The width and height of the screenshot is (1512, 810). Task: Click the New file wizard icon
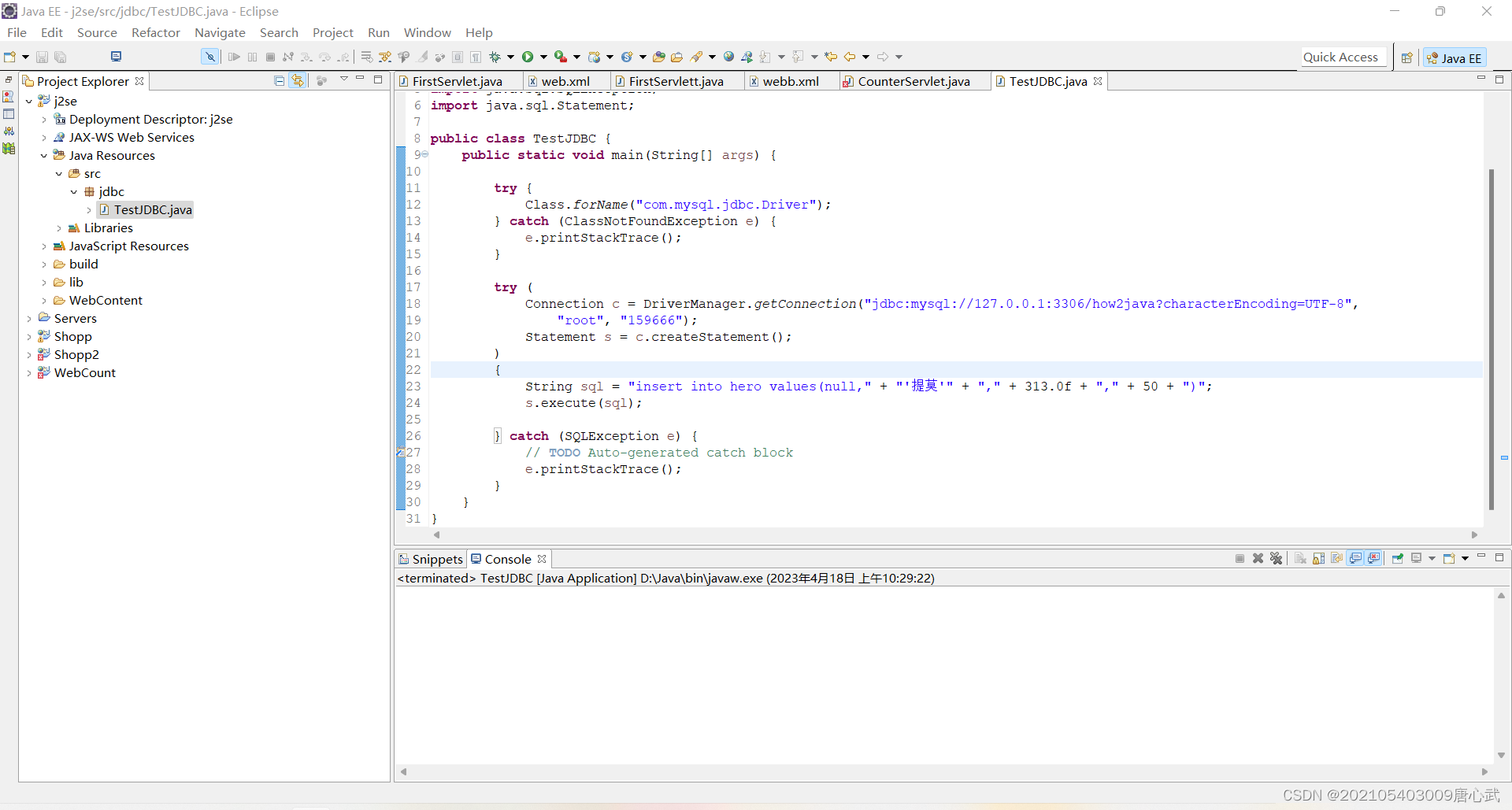9,57
